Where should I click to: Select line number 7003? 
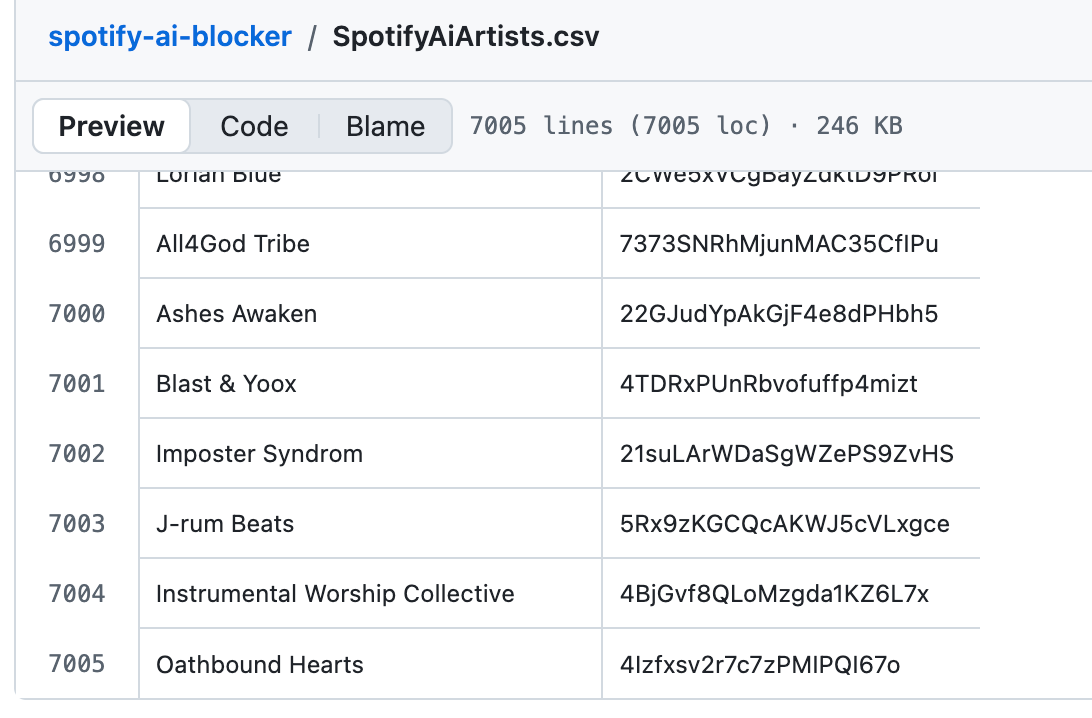pos(77,524)
